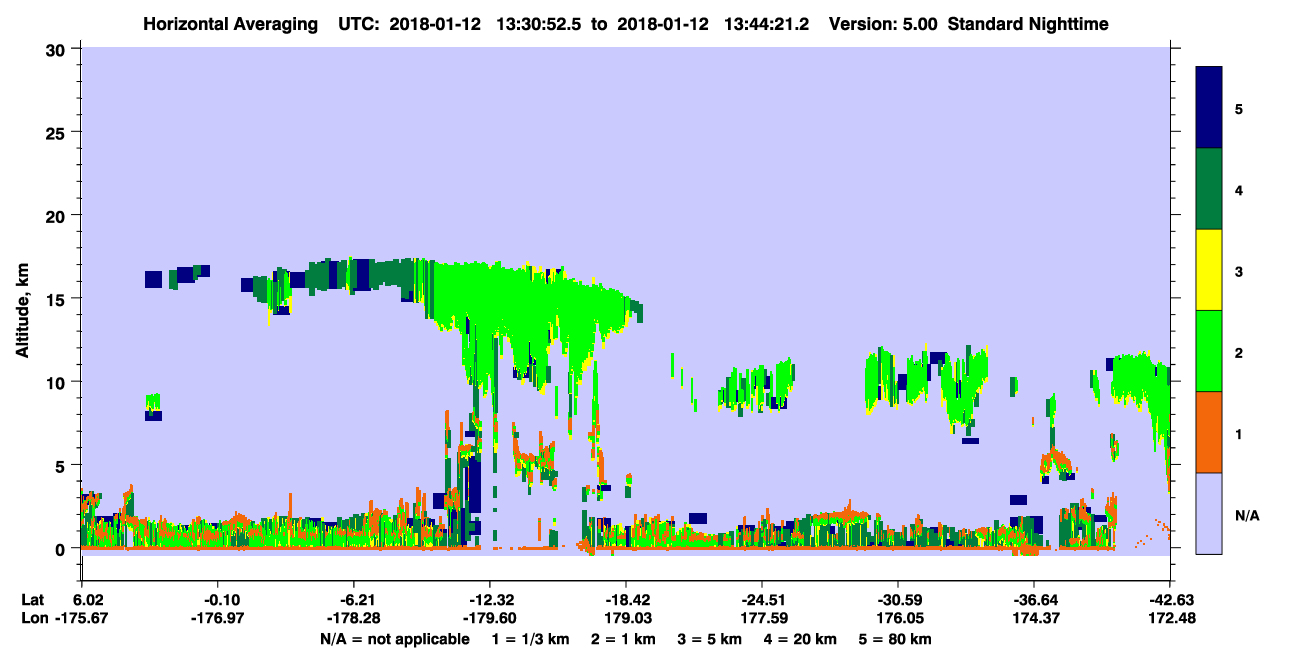Click the longitude tick label 179.03
This screenshot has width=1300, height=667.
coord(626,619)
